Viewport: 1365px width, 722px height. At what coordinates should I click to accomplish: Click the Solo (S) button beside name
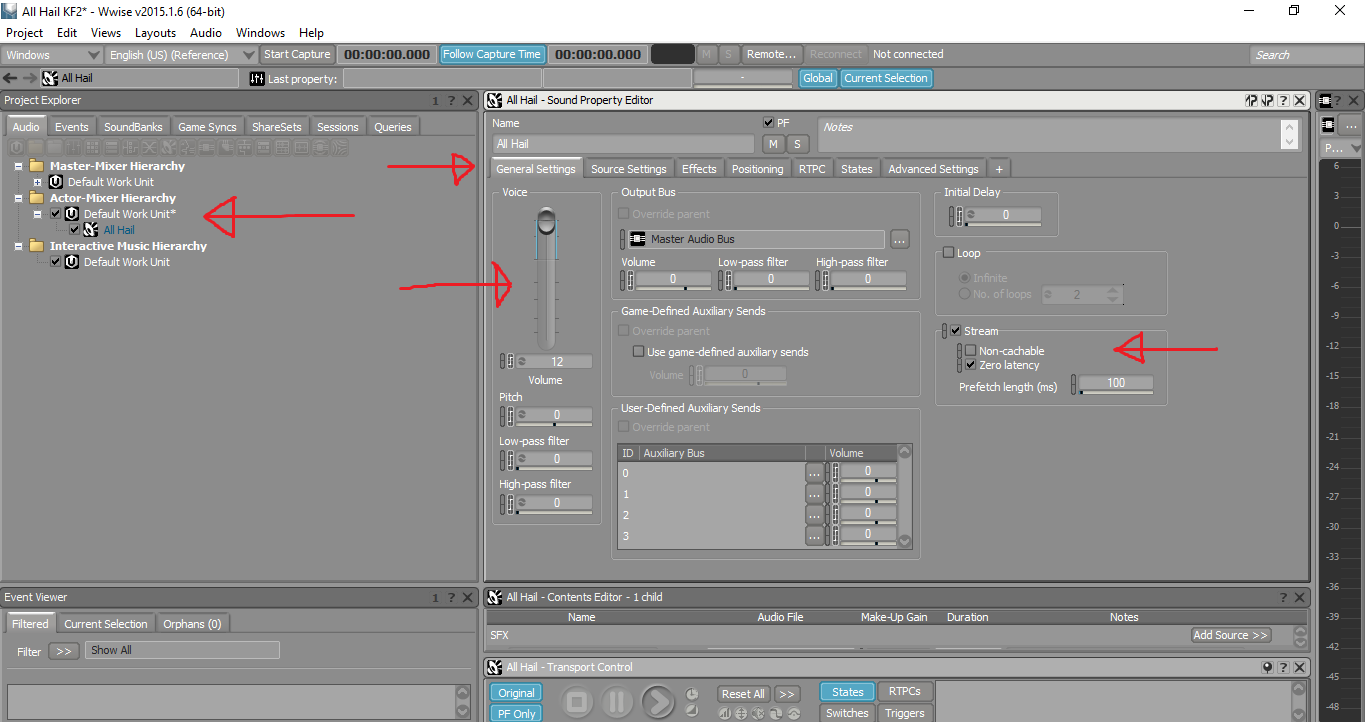[797, 144]
